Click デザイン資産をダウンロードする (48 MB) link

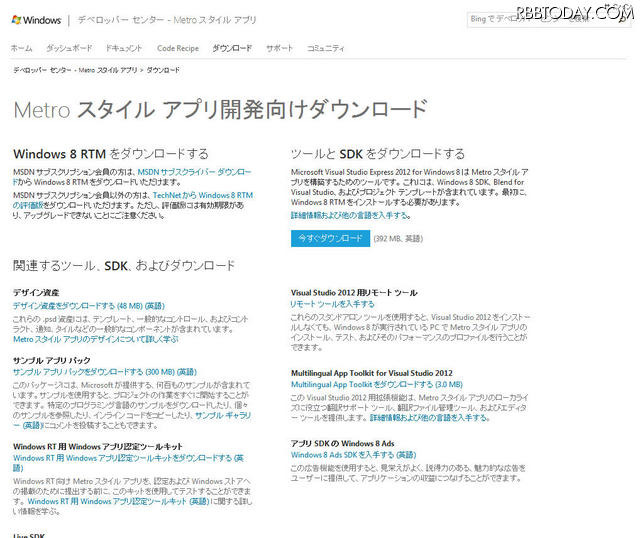(x=89, y=306)
